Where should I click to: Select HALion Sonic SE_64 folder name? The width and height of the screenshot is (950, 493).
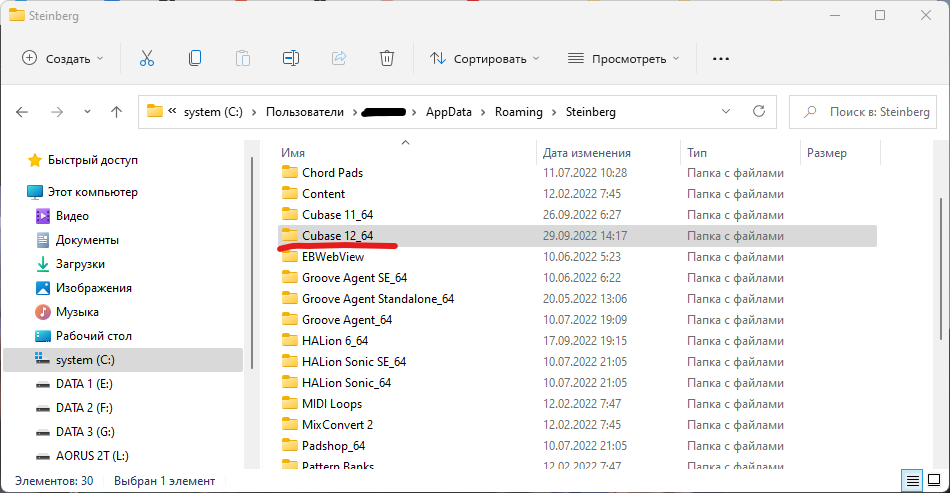tap(354, 362)
